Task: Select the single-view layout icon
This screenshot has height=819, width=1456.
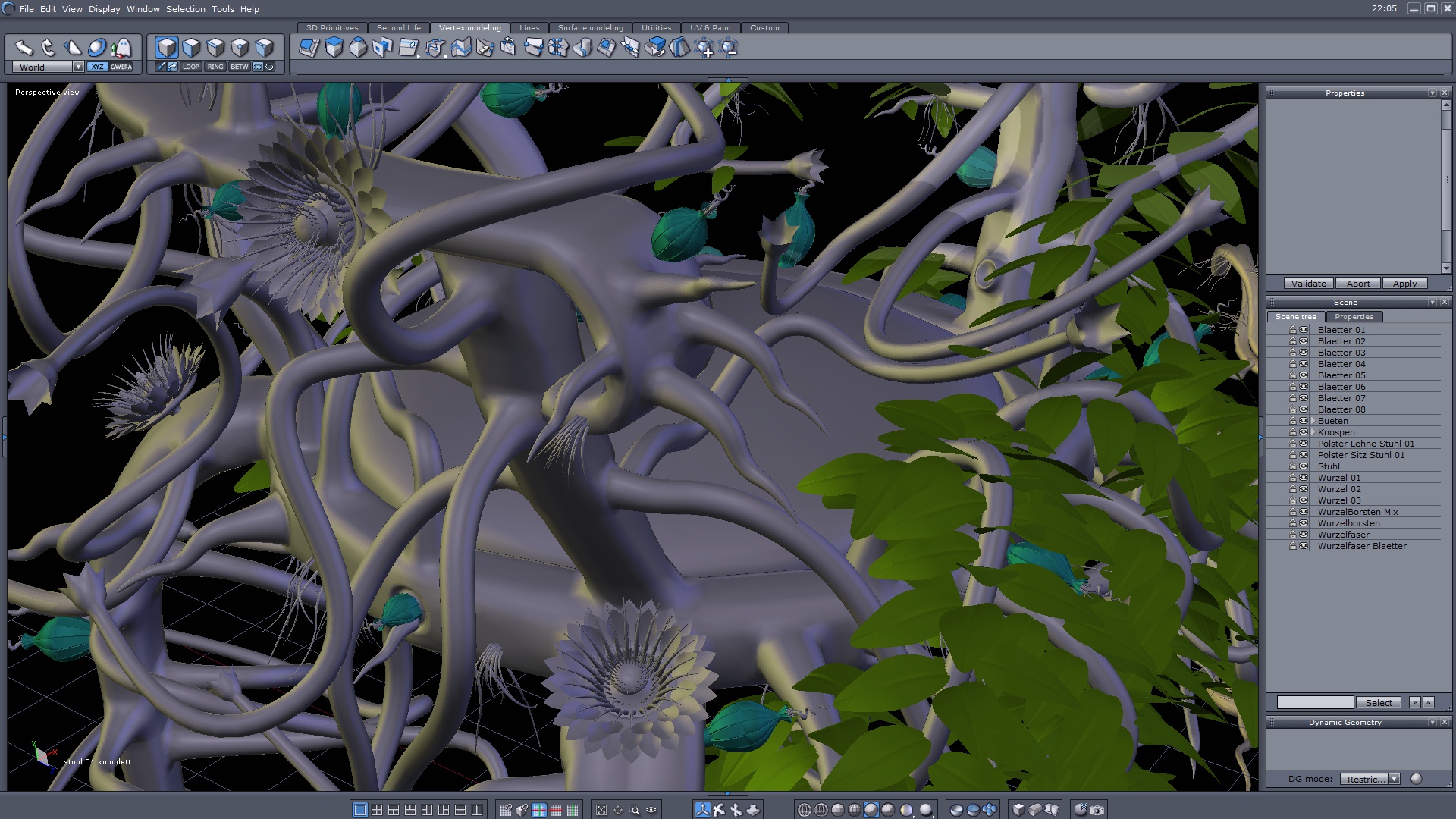Action: pos(360,810)
